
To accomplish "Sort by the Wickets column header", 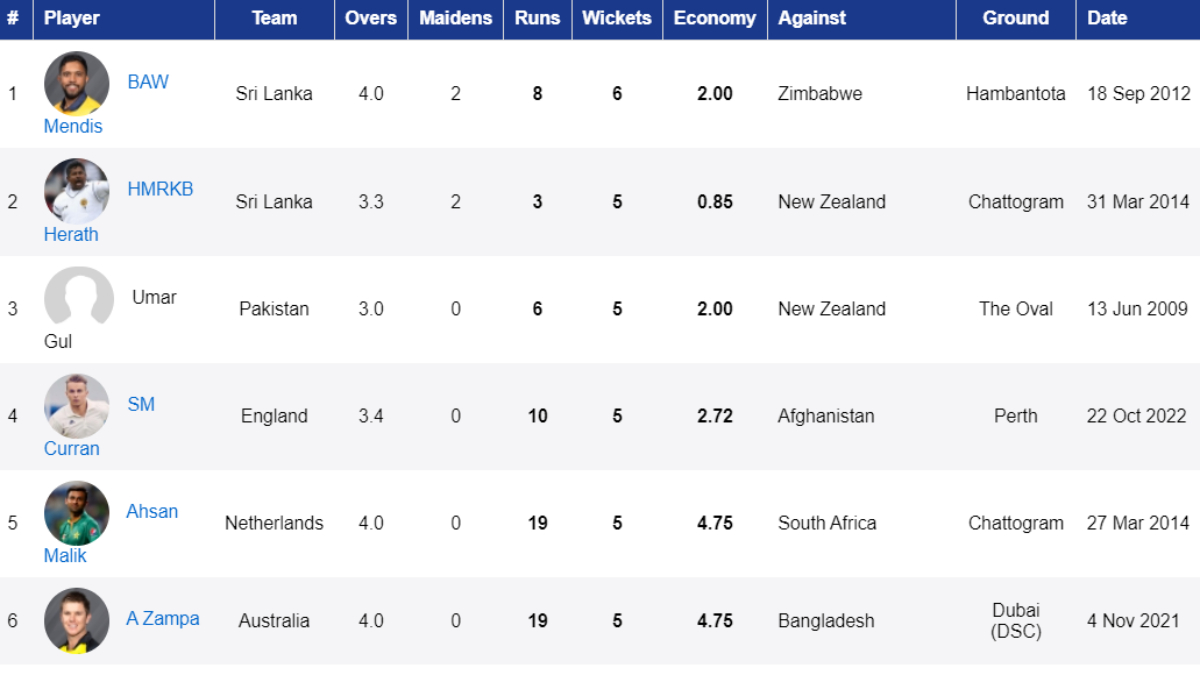I will point(616,18).
